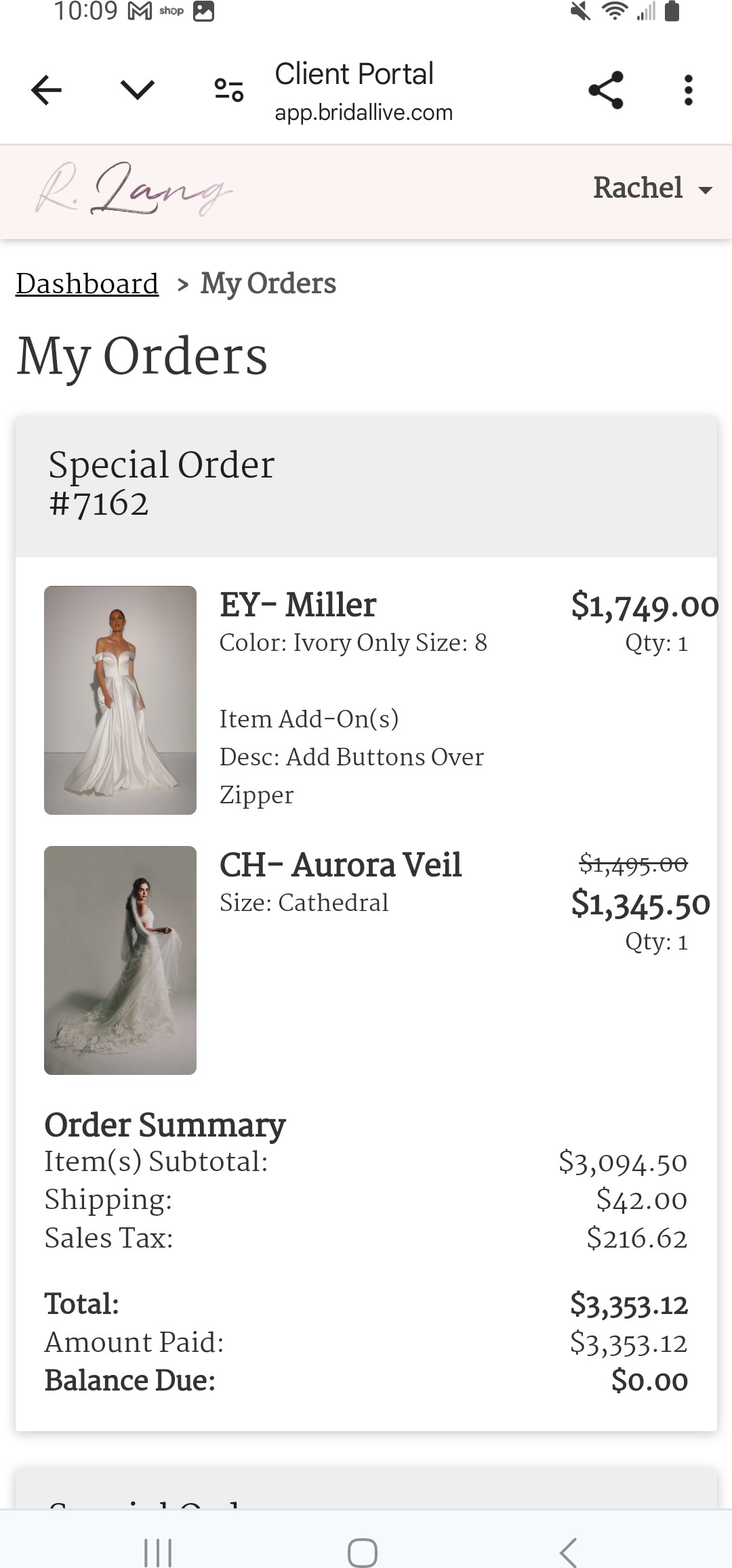732x1568 pixels.
Task: Open the Special Order #7162 header
Action: pyautogui.click(x=366, y=486)
